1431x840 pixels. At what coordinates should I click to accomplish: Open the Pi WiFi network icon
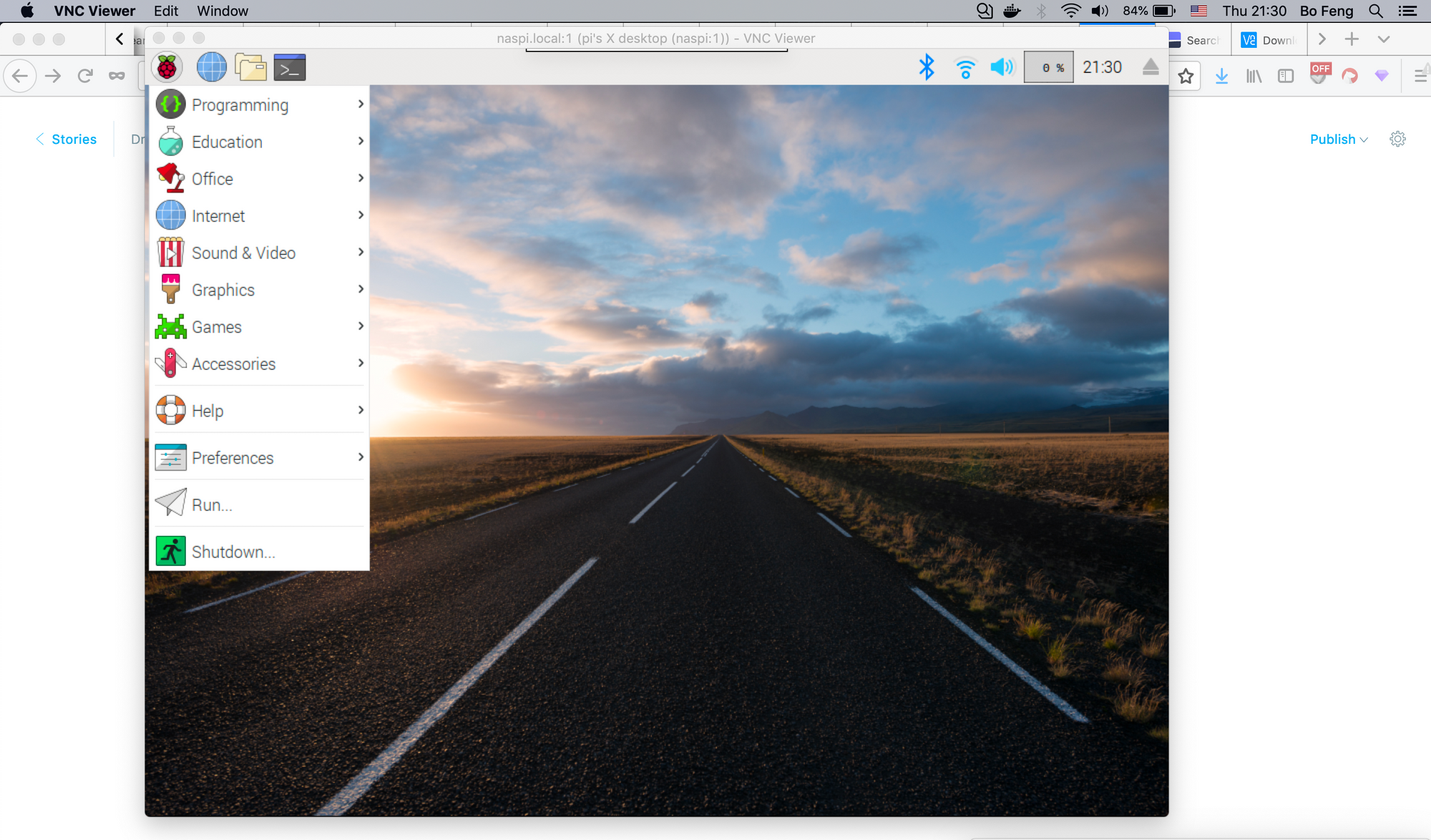click(x=965, y=68)
